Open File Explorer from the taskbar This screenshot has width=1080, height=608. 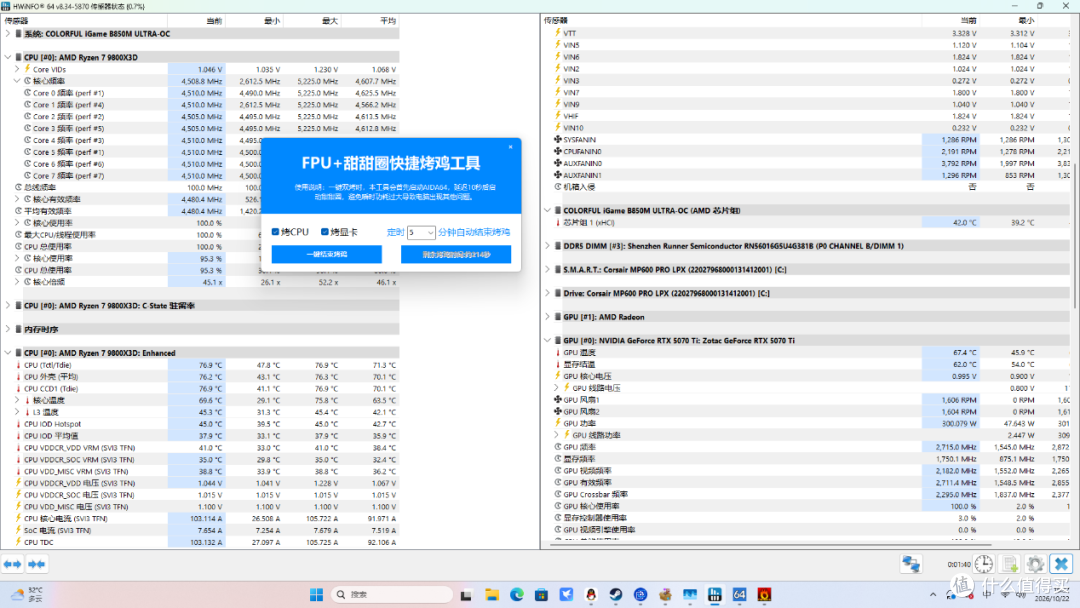492,594
